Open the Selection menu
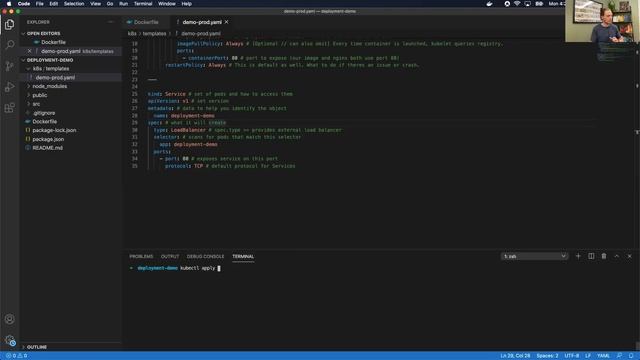 [74, 4]
